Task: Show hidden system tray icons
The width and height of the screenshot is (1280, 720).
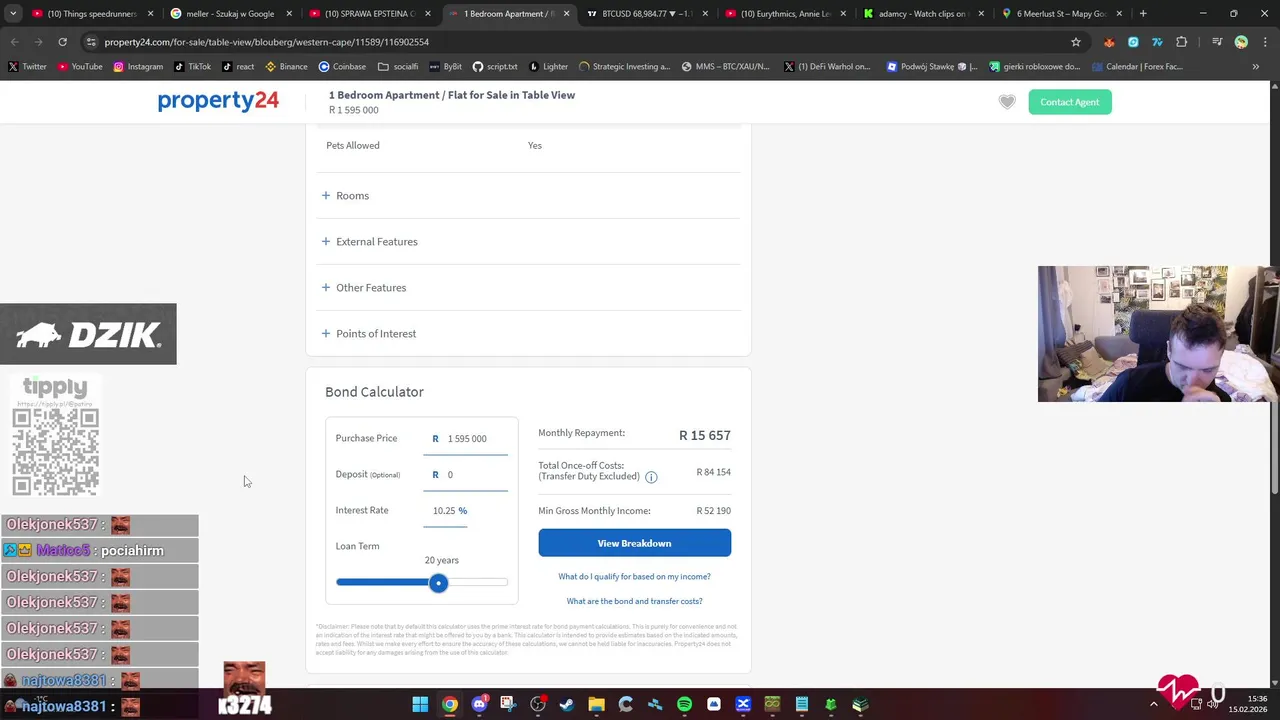Action: tap(1153, 705)
